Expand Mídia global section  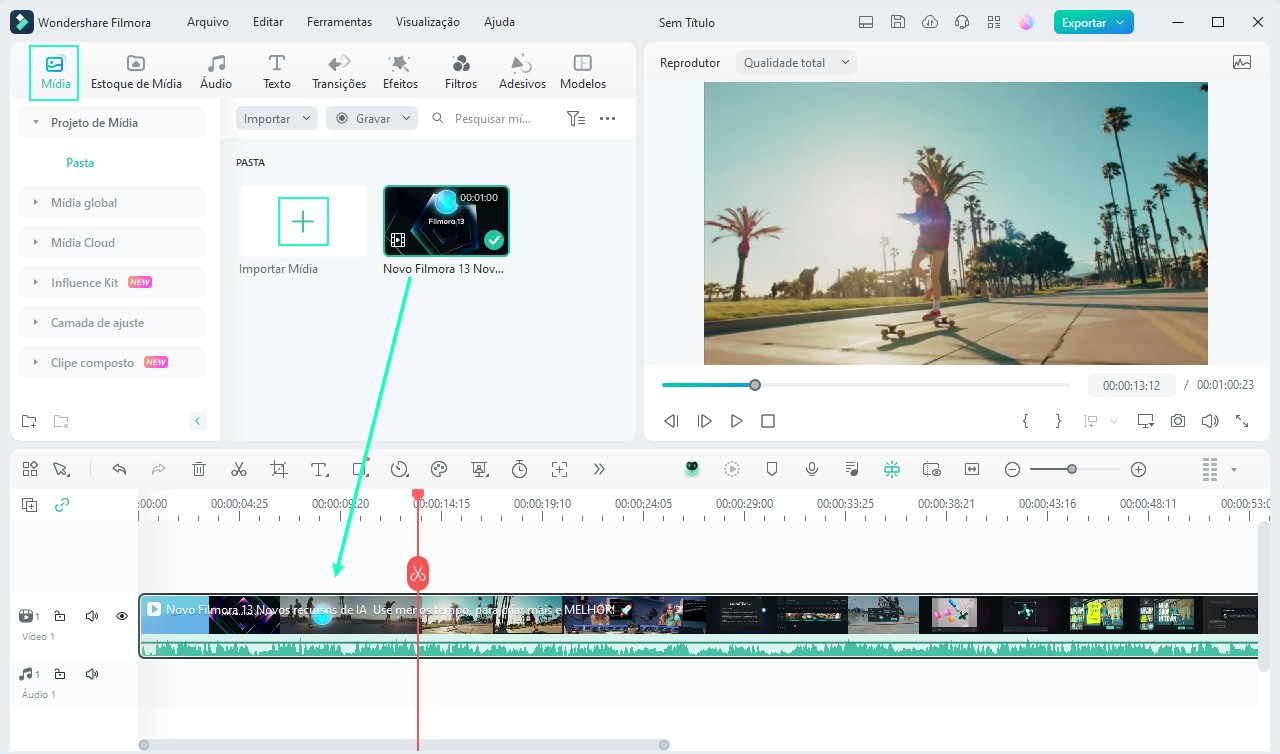coord(112,202)
